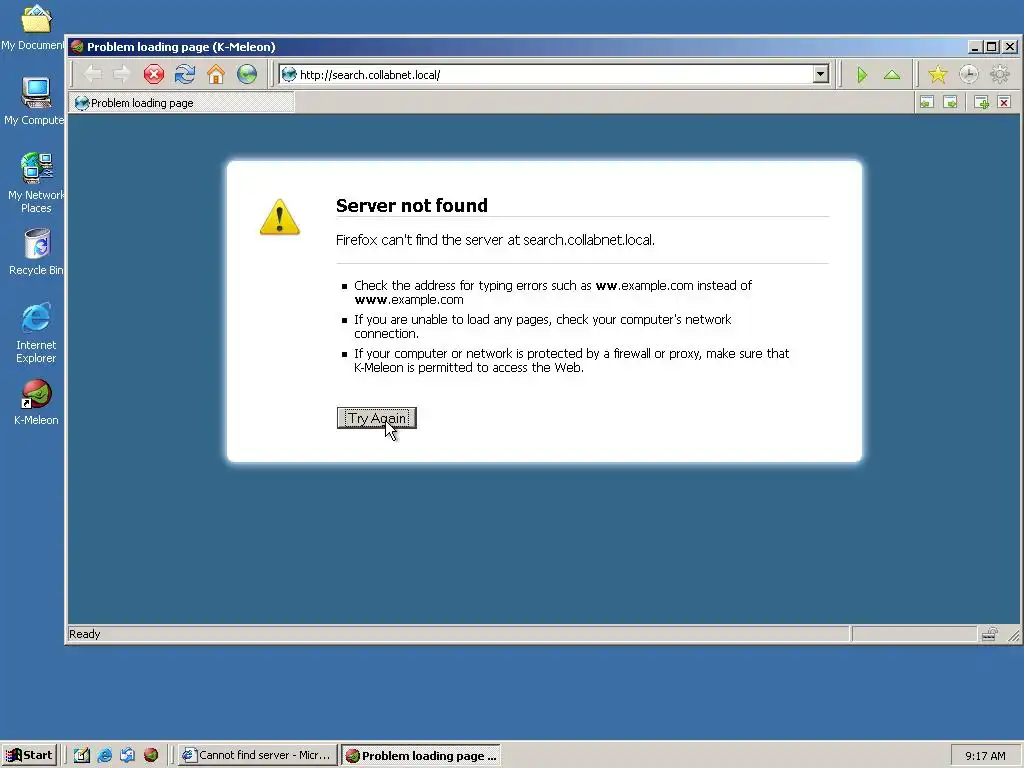The width and height of the screenshot is (1024, 768).
Task: Click the green Up triangle icon
Action: click(x=892, y=75)
